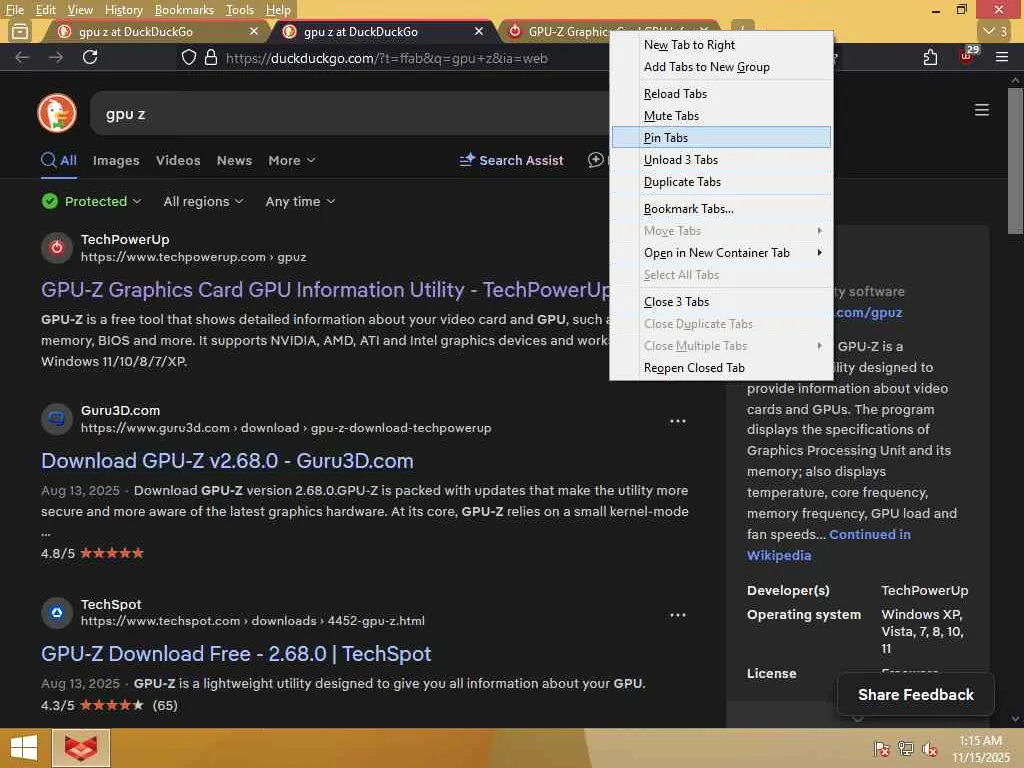This screenshot has width=1024, height=768.
Task: Open the uBlock Origin extension icon
Action: pos(967,56)
